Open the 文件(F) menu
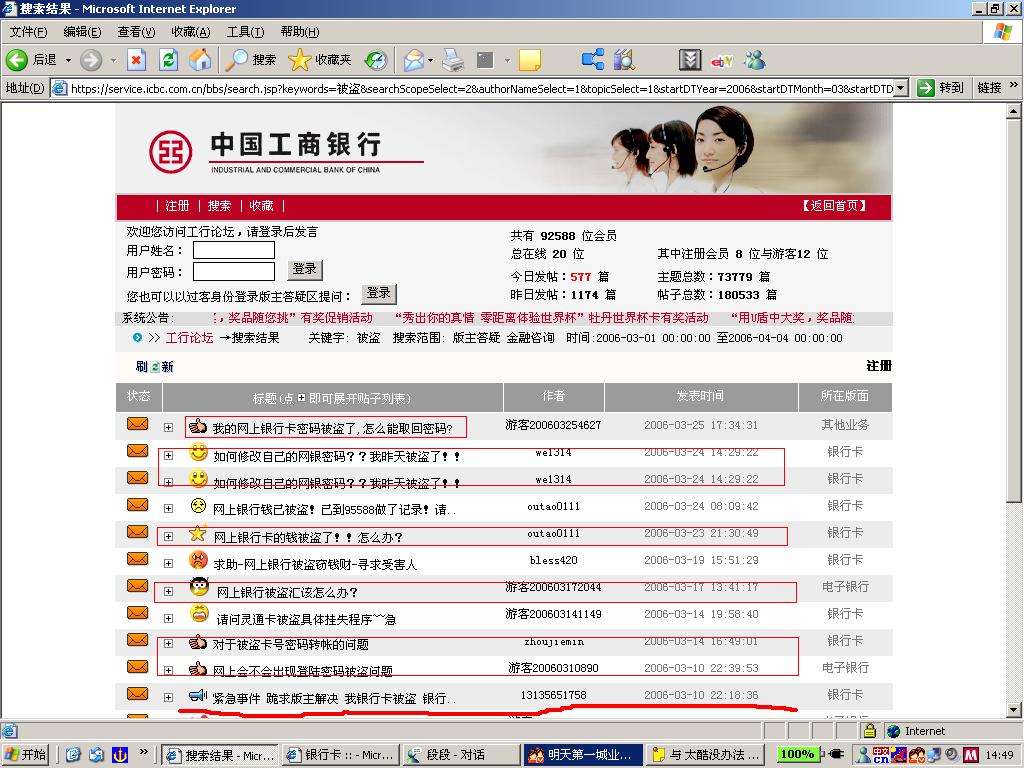The width and height of the screenshot is (1024, 768). click(28, 32)
